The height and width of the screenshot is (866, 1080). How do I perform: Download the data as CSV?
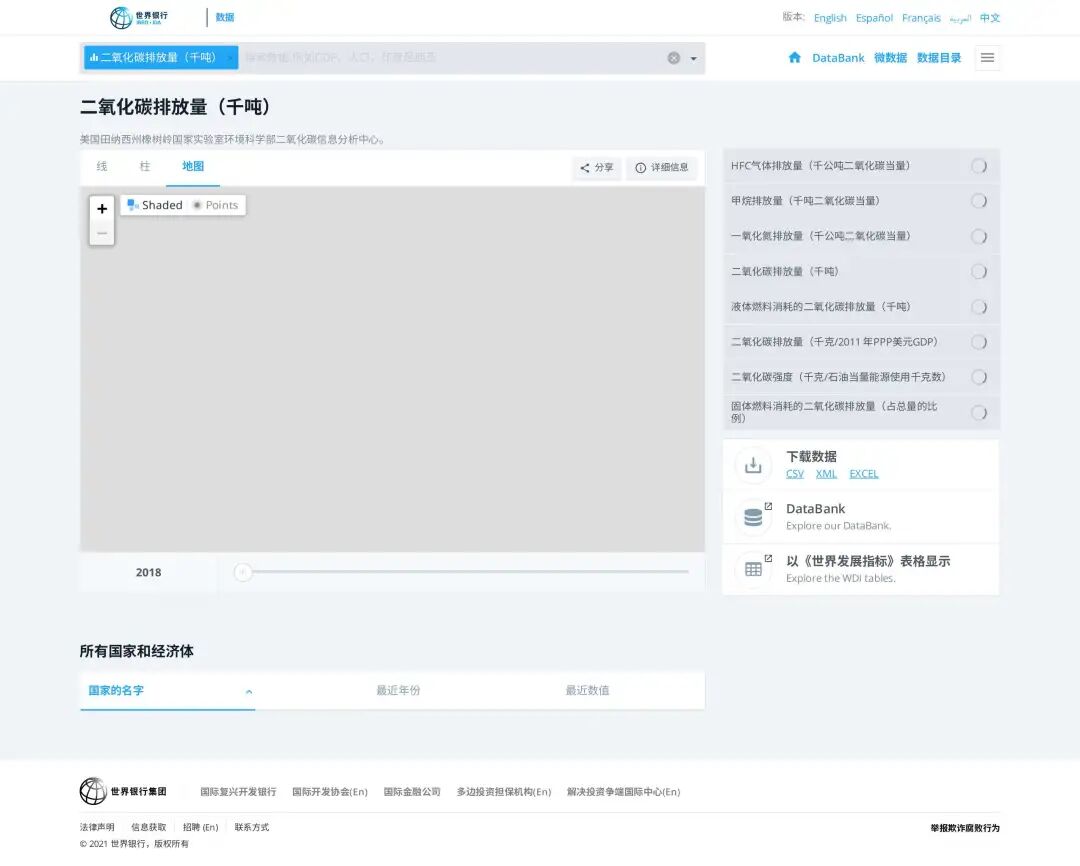[x=794, y=473]
